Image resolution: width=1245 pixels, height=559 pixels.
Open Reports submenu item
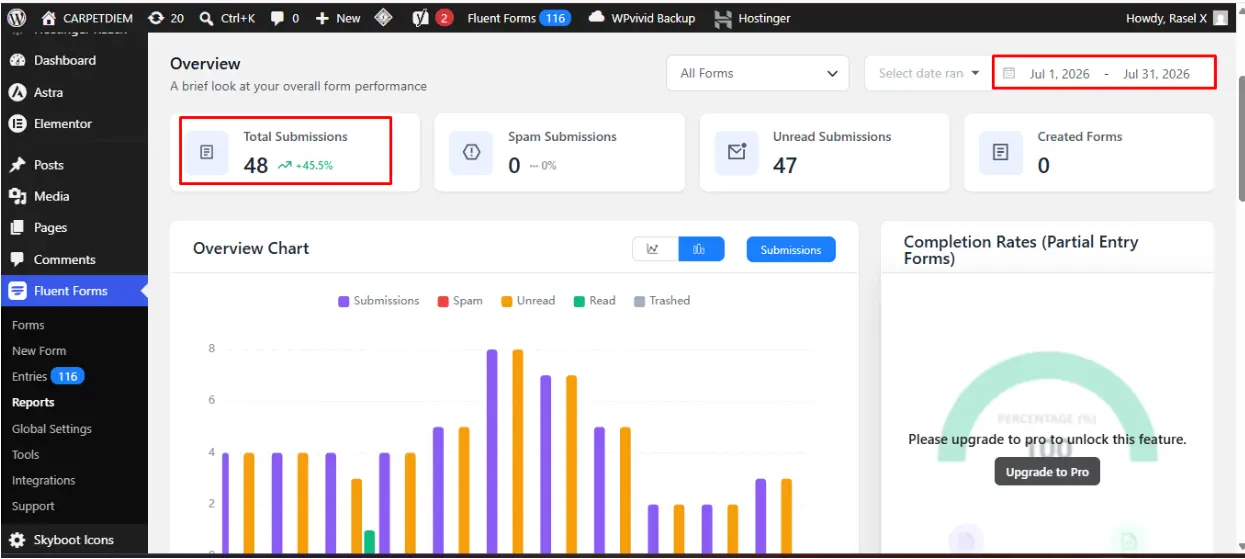click(x=33, y=403)
